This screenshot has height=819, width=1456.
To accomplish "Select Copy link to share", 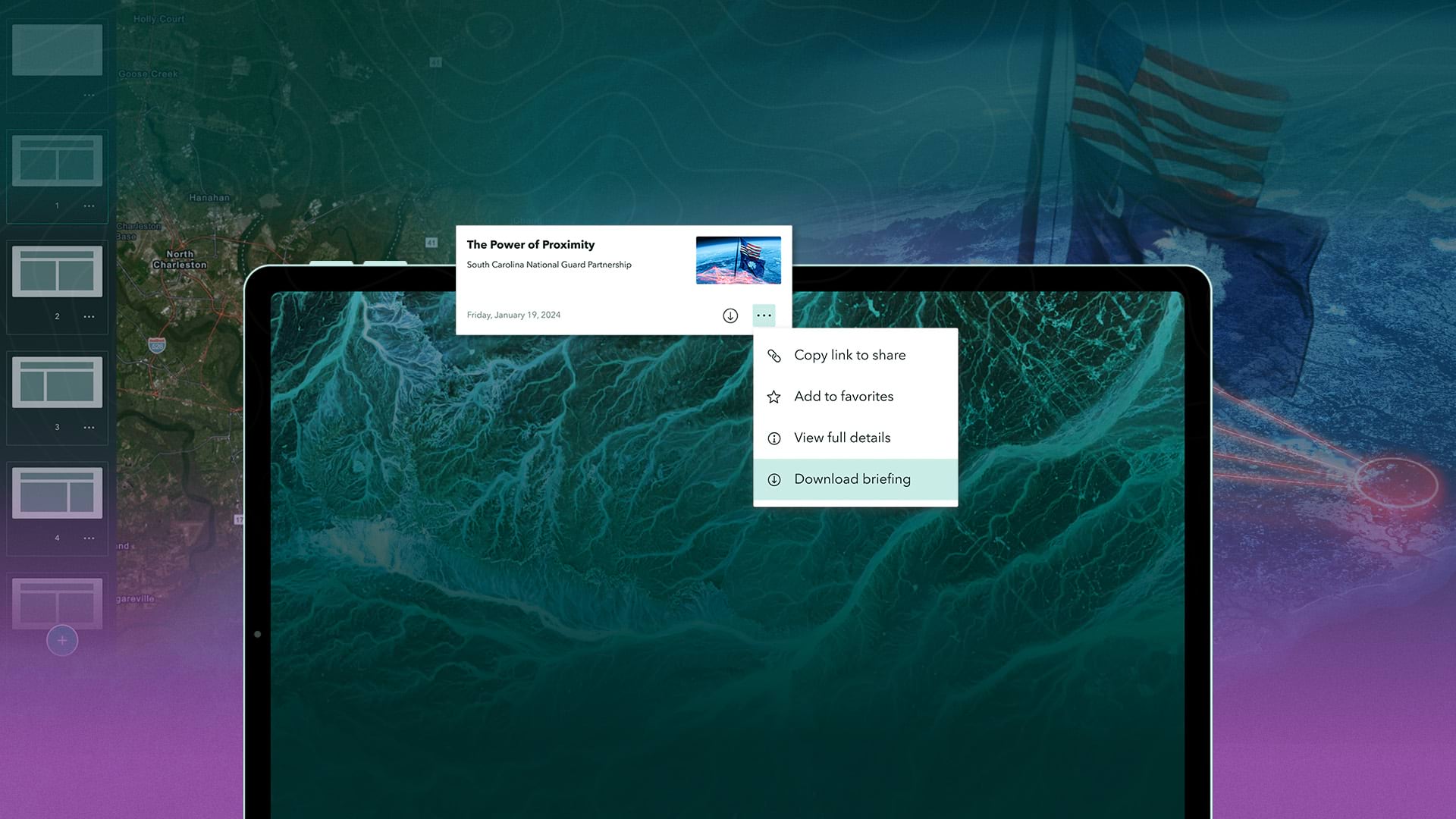I will point(849,355).
